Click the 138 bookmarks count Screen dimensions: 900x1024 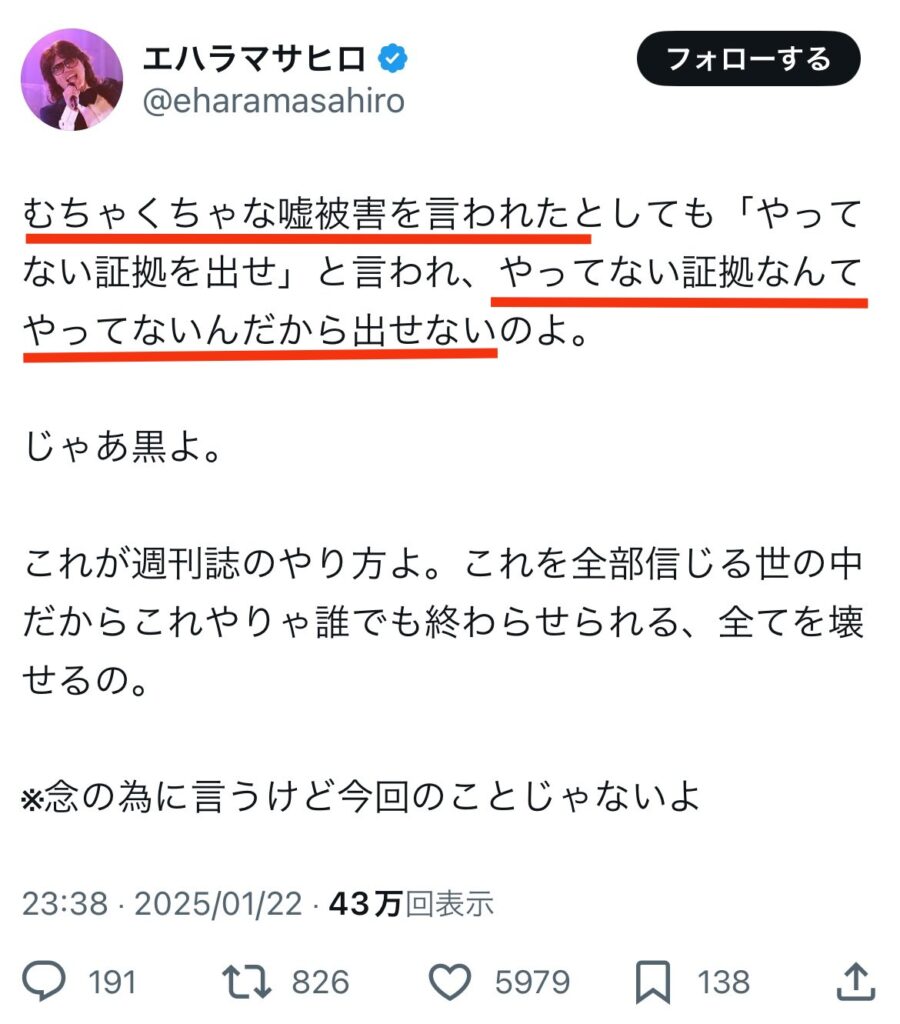(723, 982)
